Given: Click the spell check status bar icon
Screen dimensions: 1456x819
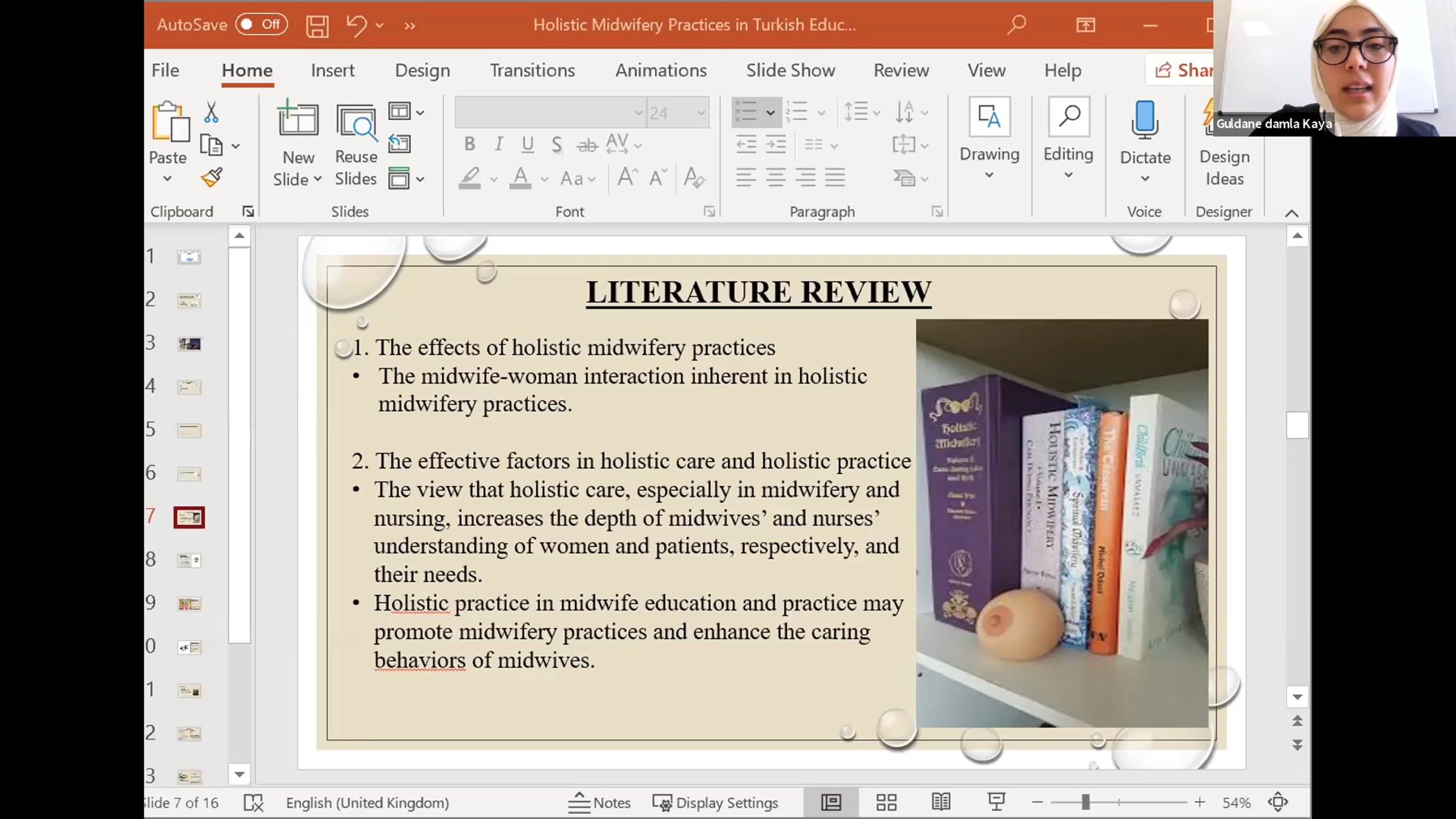Looking at the screenshot, I should 253,803.
